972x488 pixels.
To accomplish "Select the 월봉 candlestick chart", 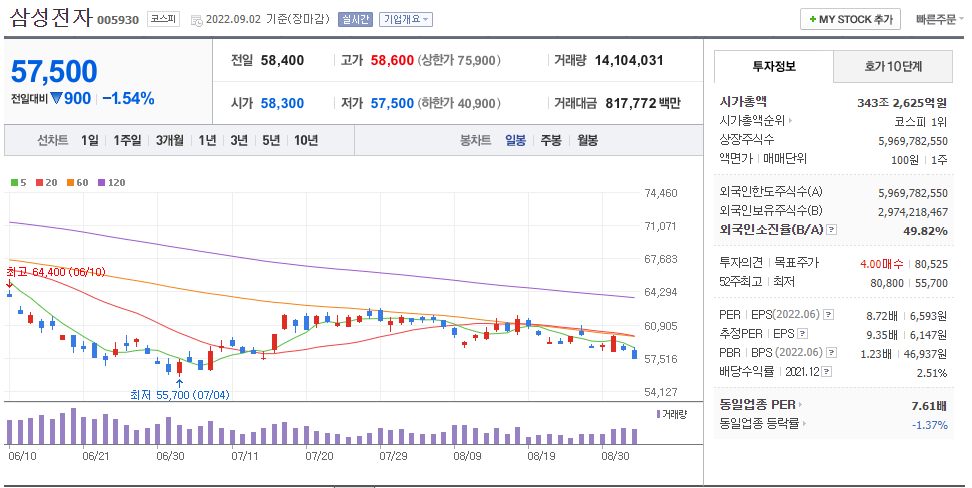I will pos(587,140).
